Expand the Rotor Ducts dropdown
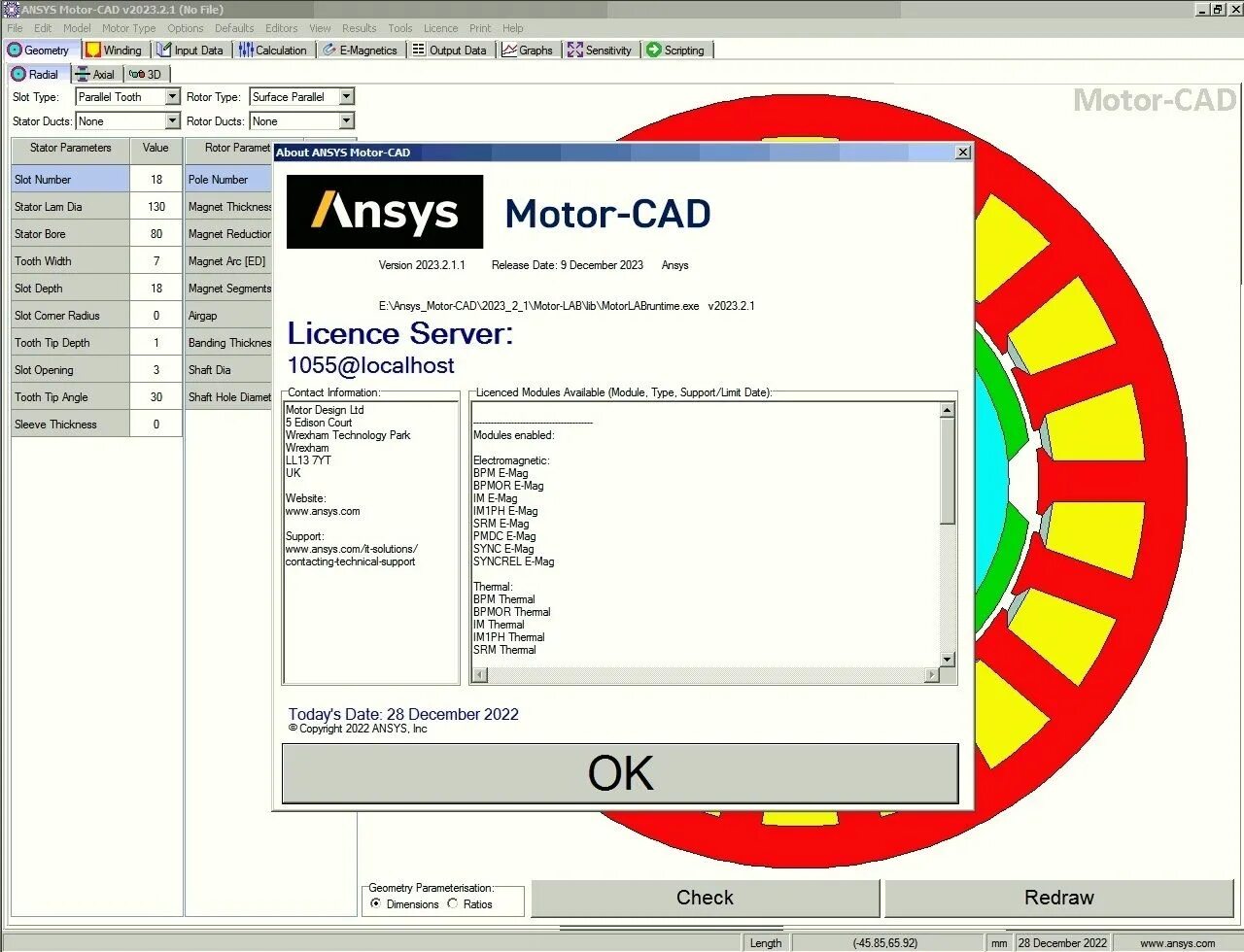 pyautogui.click(x=346, y=121)
